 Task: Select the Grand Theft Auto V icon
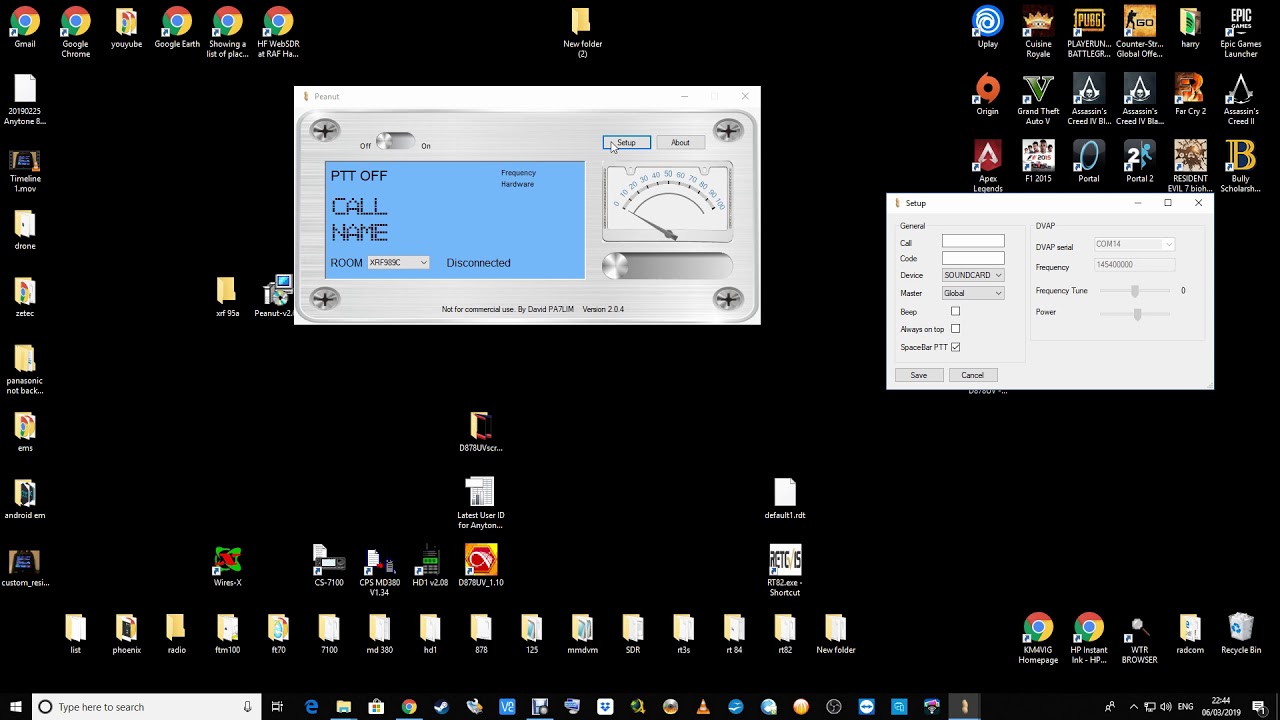point(1038,99)
